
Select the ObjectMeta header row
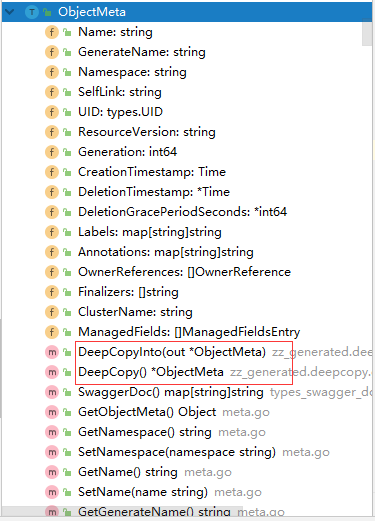[187, 12]
